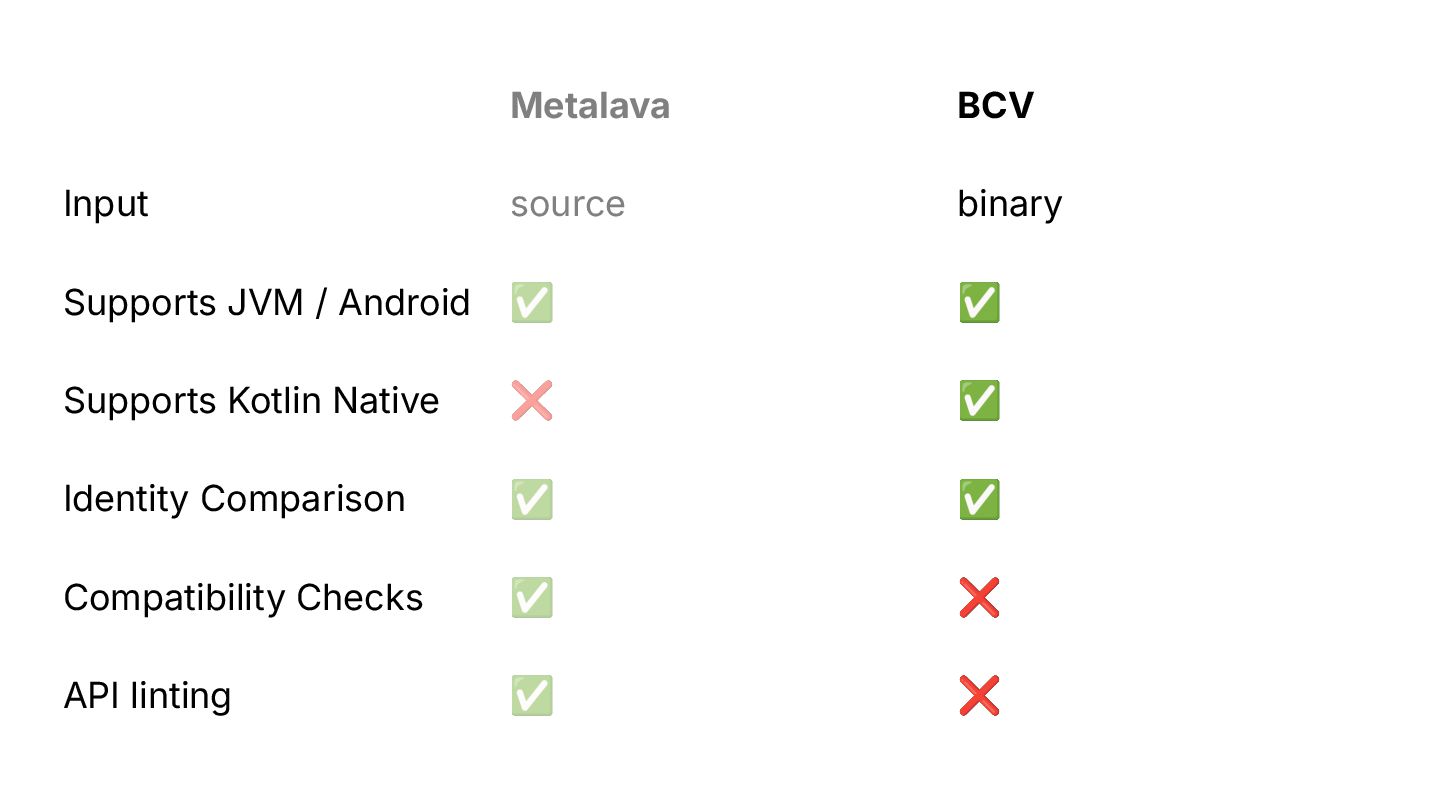This screenshot has width=1440, height=810.
Task: Click BCV's Compatibility Checks red cross
Action: (x=979, y=597)
